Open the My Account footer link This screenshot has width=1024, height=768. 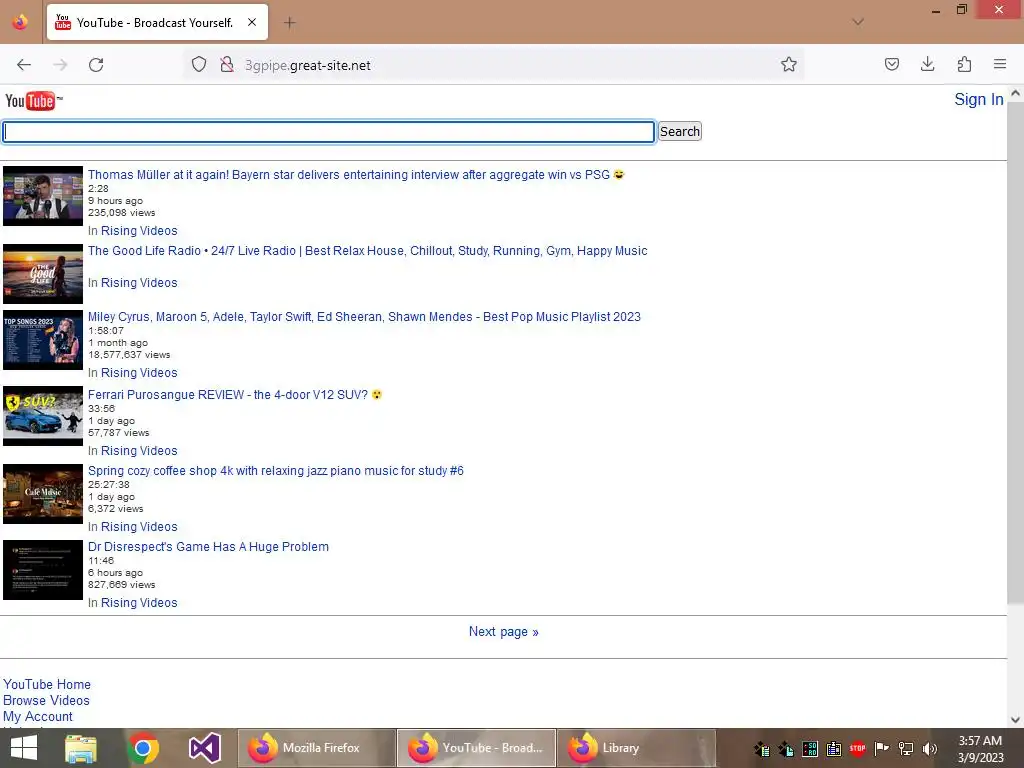click(x=38, y=716)
